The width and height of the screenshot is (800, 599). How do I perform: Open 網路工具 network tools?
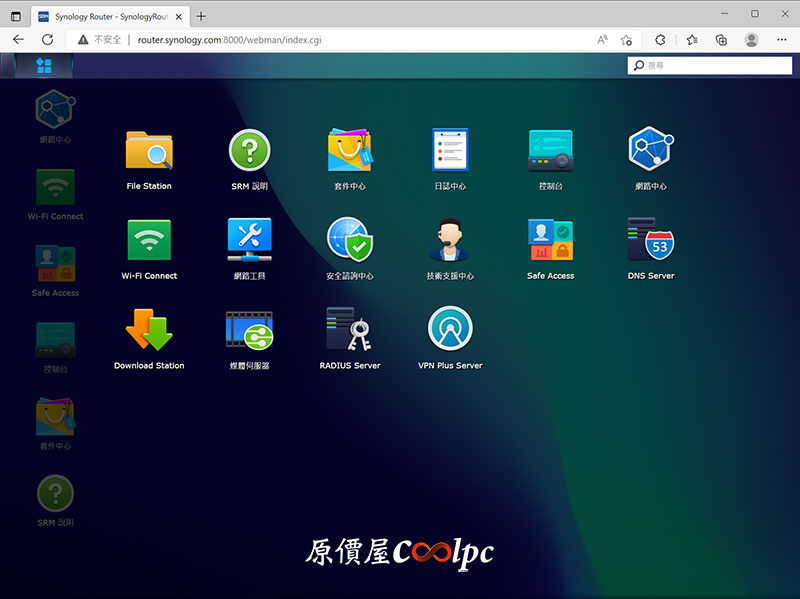(x=249, y=249)
